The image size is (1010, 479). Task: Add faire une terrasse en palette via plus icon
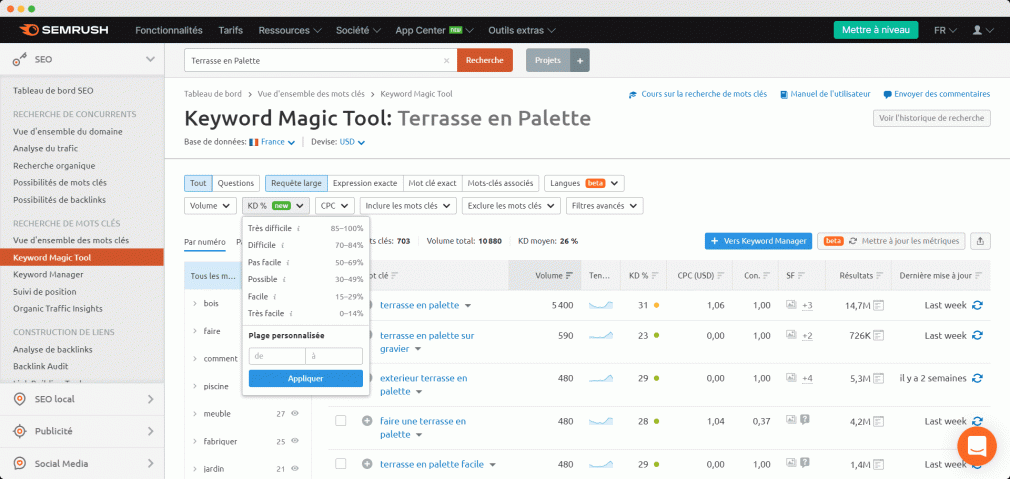point(367,421)
